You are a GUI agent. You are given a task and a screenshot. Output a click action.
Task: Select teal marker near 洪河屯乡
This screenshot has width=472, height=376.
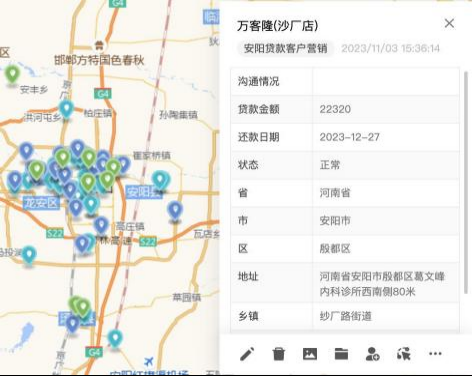pyautogui.click(x=66, y=109)
